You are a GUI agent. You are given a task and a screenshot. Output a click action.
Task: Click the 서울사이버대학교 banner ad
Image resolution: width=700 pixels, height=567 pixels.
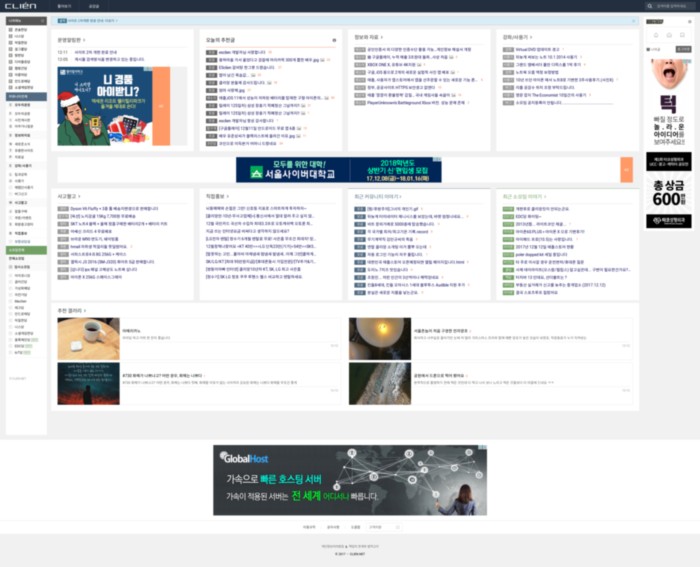[338, 170]
